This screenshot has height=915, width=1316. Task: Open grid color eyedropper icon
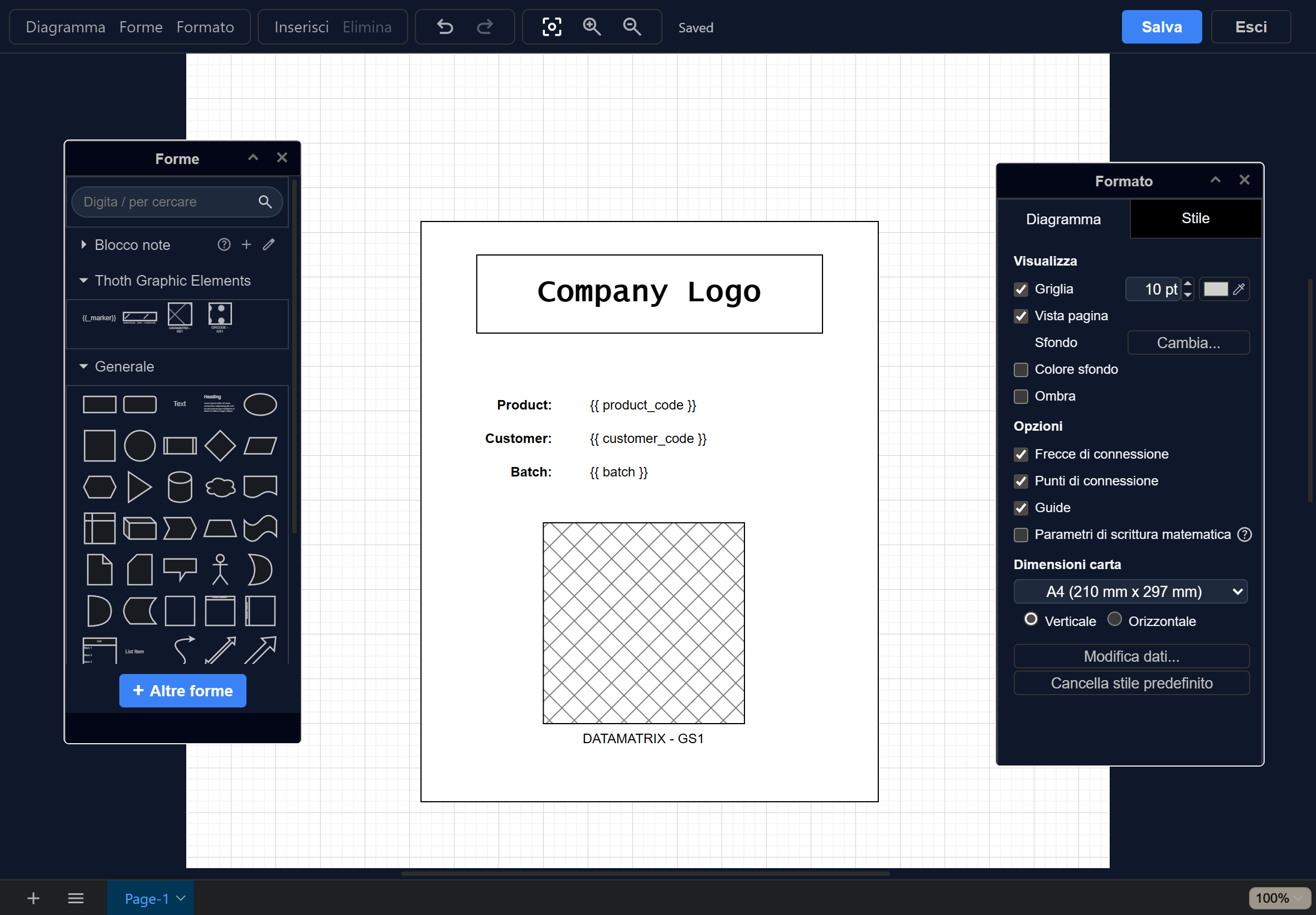[x=1239, y=289]
